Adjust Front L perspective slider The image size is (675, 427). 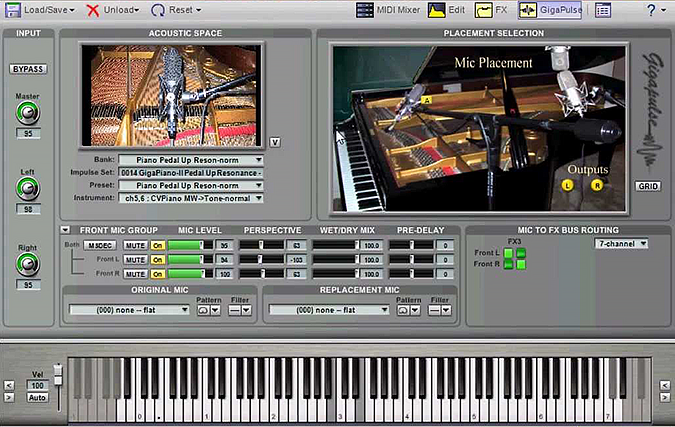pyautogui.click(x=261, y=260)
